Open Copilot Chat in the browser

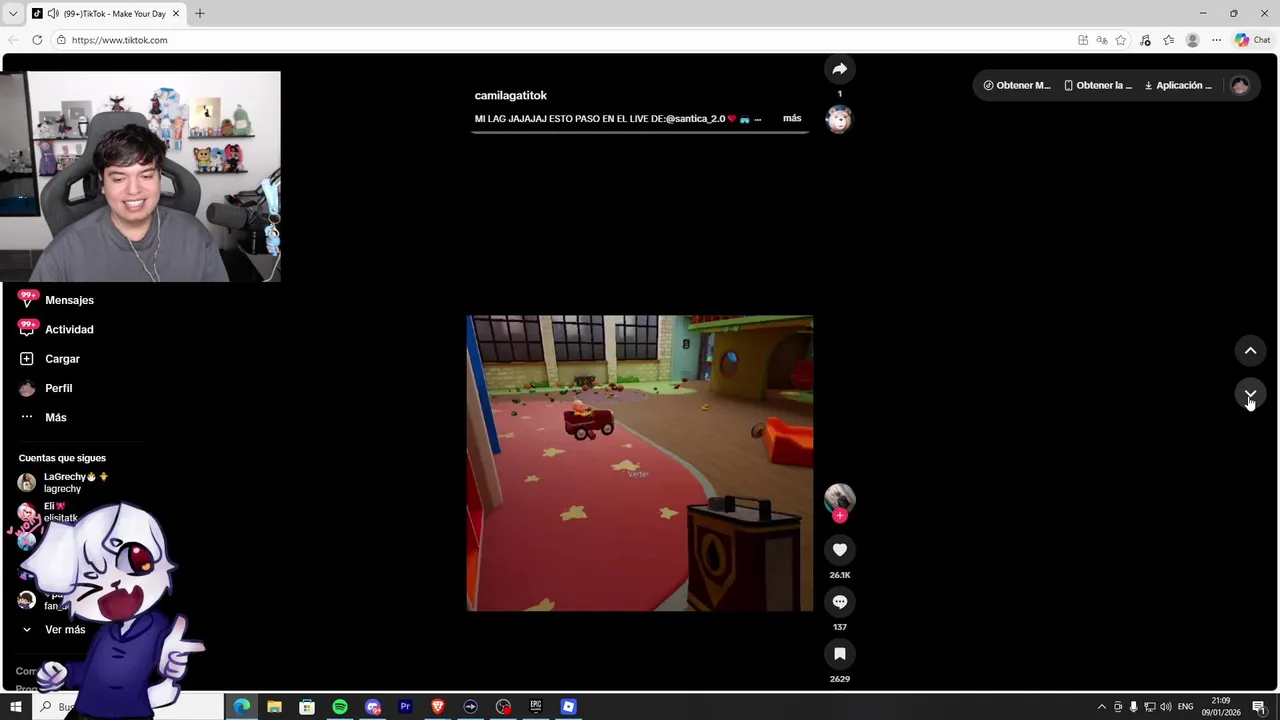(x=1252, y=40)
